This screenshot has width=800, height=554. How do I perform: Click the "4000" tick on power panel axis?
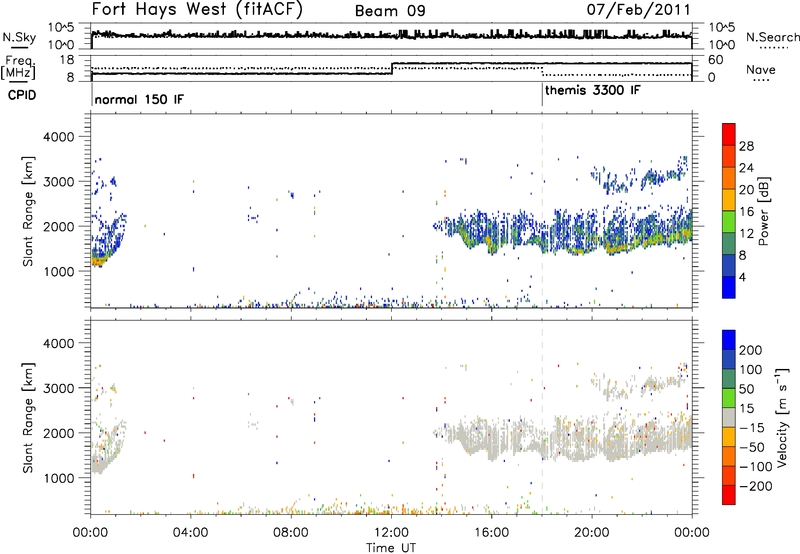59,137
